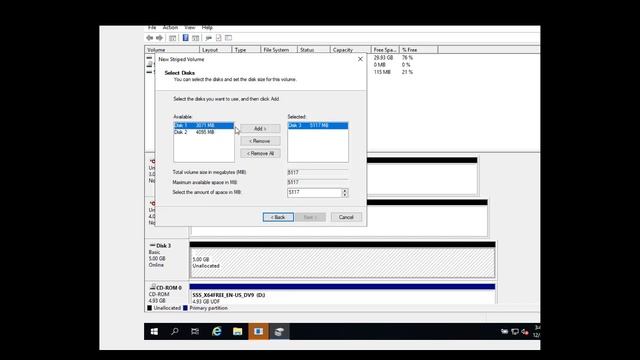Screen dimensions: 640x360
Task: Toggle the console tree toolbar icon
Action: click(173, 38)
